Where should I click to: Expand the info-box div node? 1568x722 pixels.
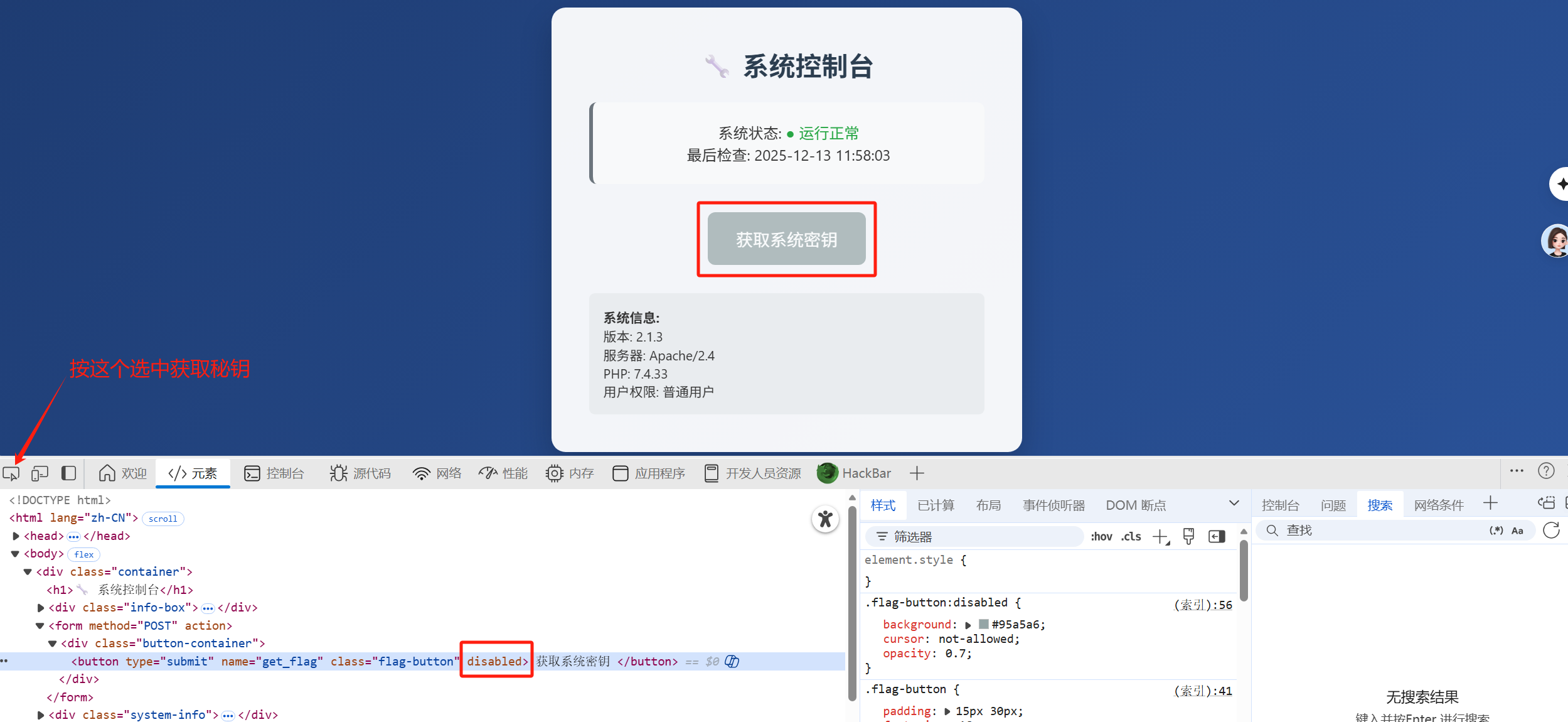coord(41,608)
